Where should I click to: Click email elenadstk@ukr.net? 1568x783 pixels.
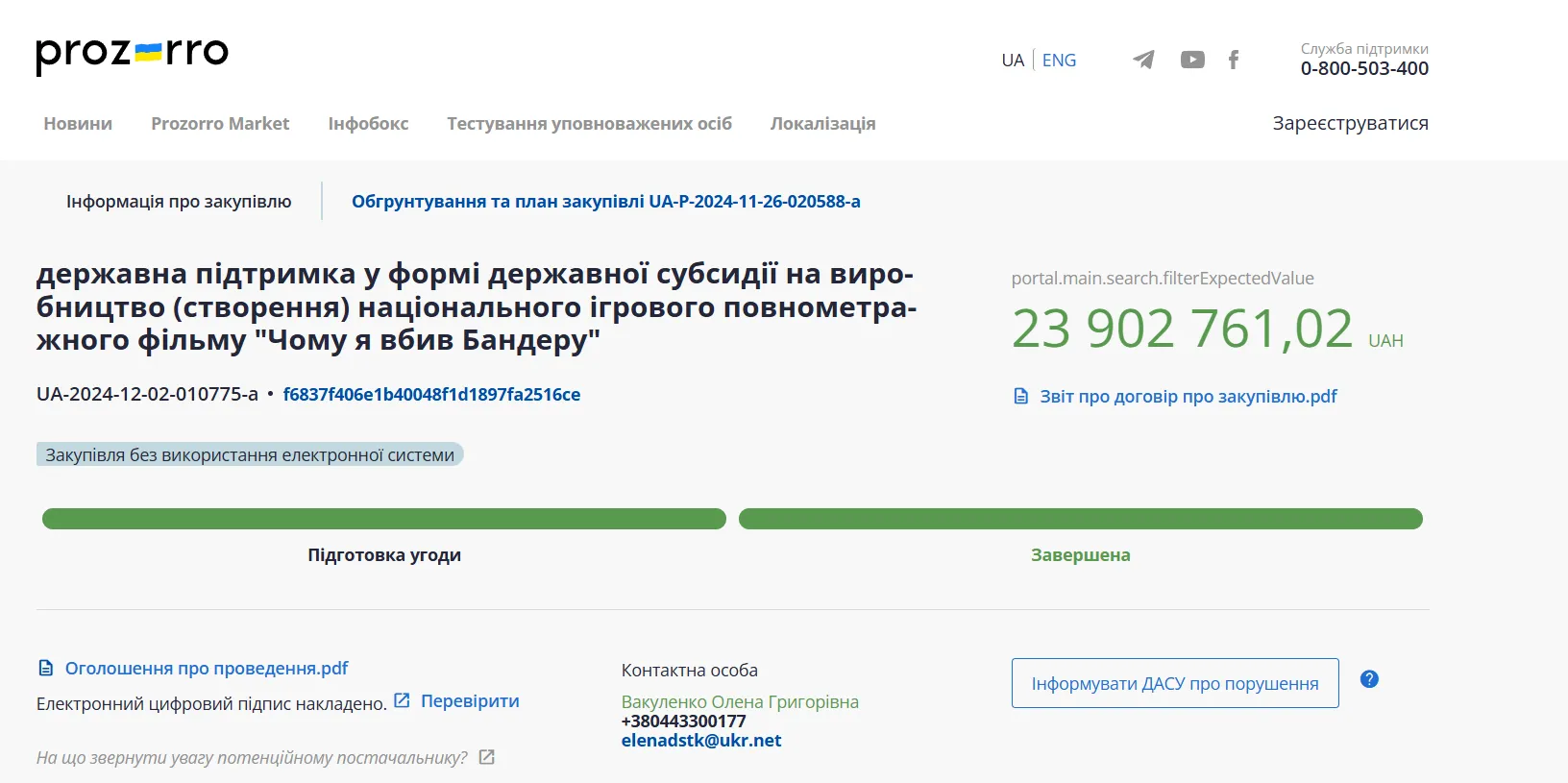pyautogui.click(x=700, y=740)
